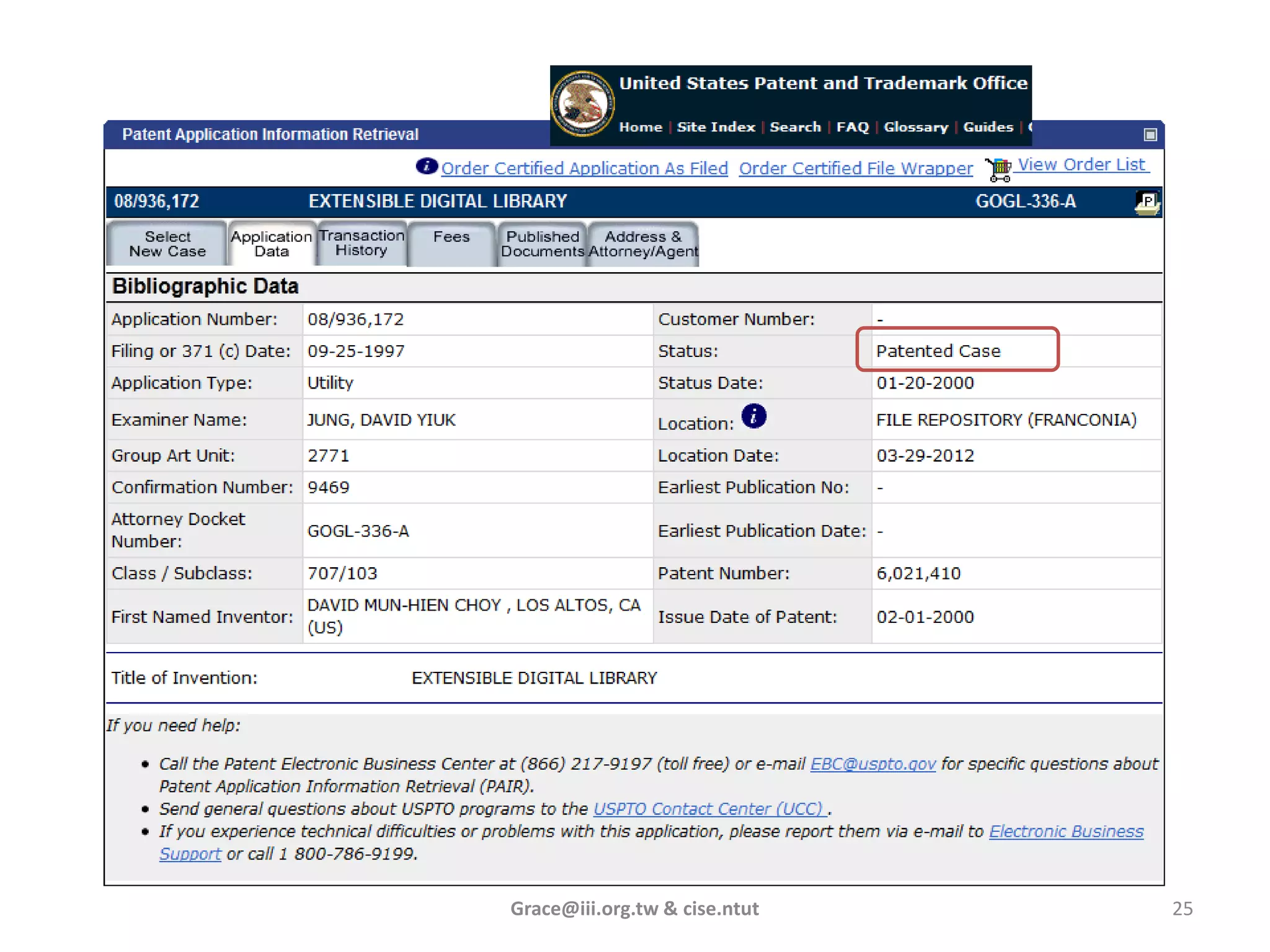Viewport: 1270px width, 952px height.
Task: Open the Select New Case tab
Action: [x=167, y=244]
